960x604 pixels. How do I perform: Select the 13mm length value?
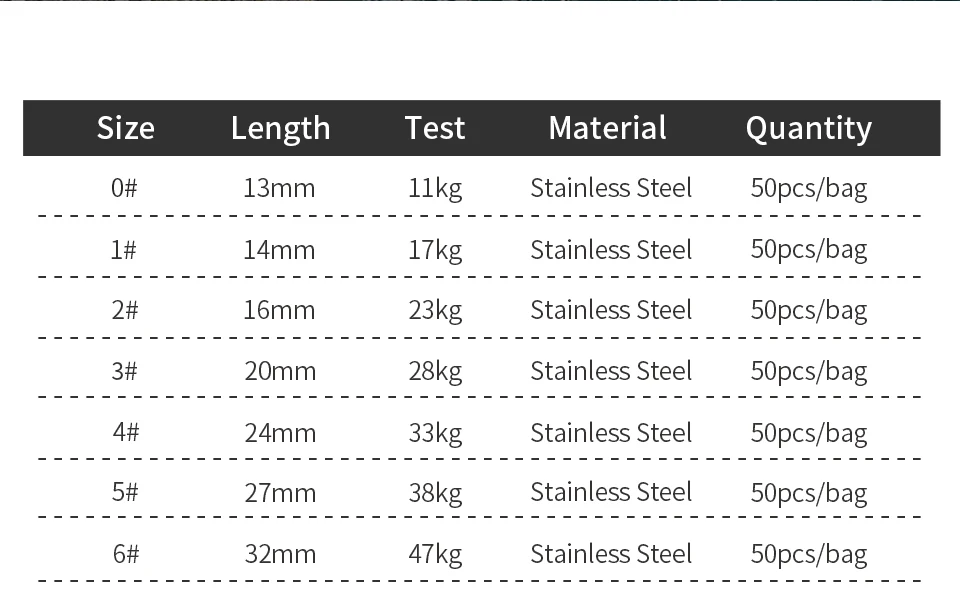point(279,188)
